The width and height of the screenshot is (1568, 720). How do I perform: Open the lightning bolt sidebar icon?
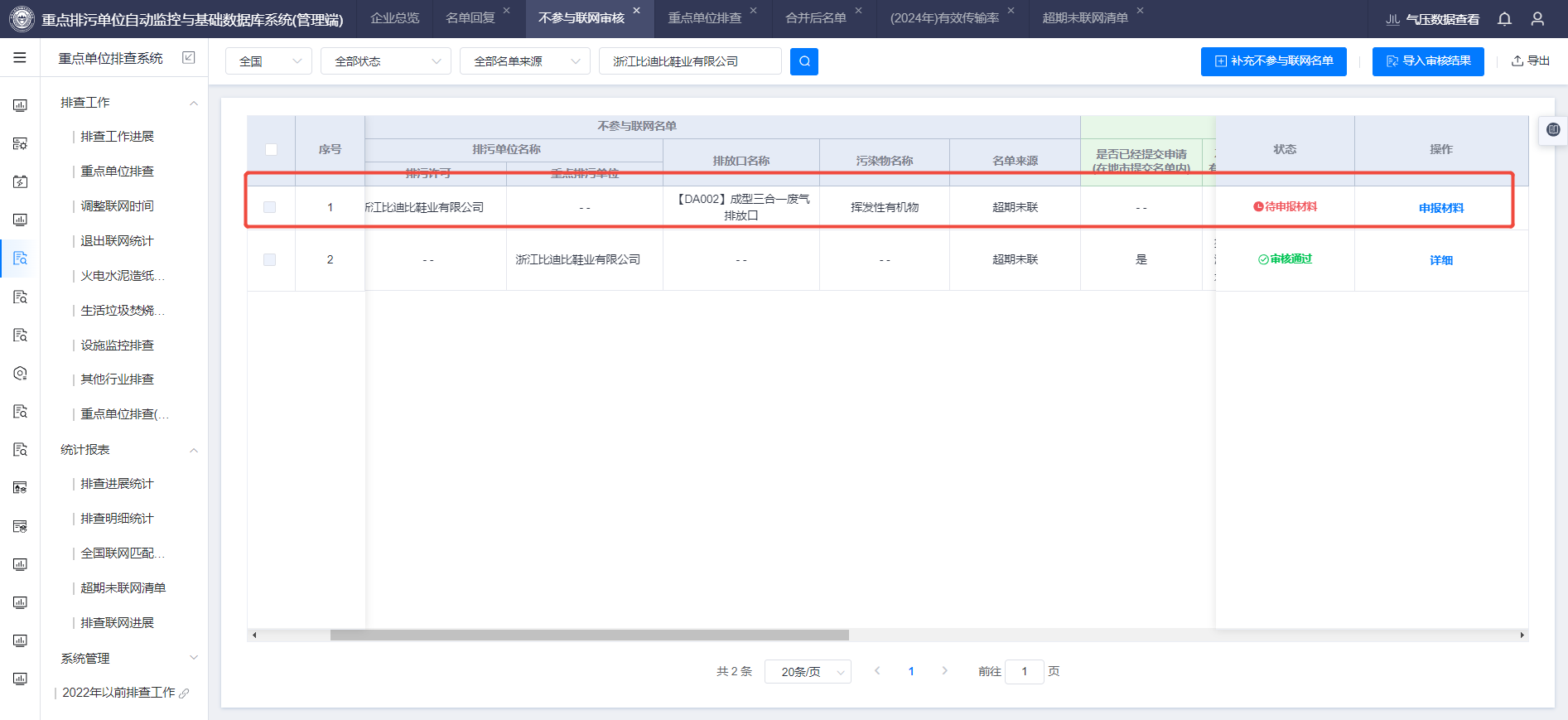20,181
